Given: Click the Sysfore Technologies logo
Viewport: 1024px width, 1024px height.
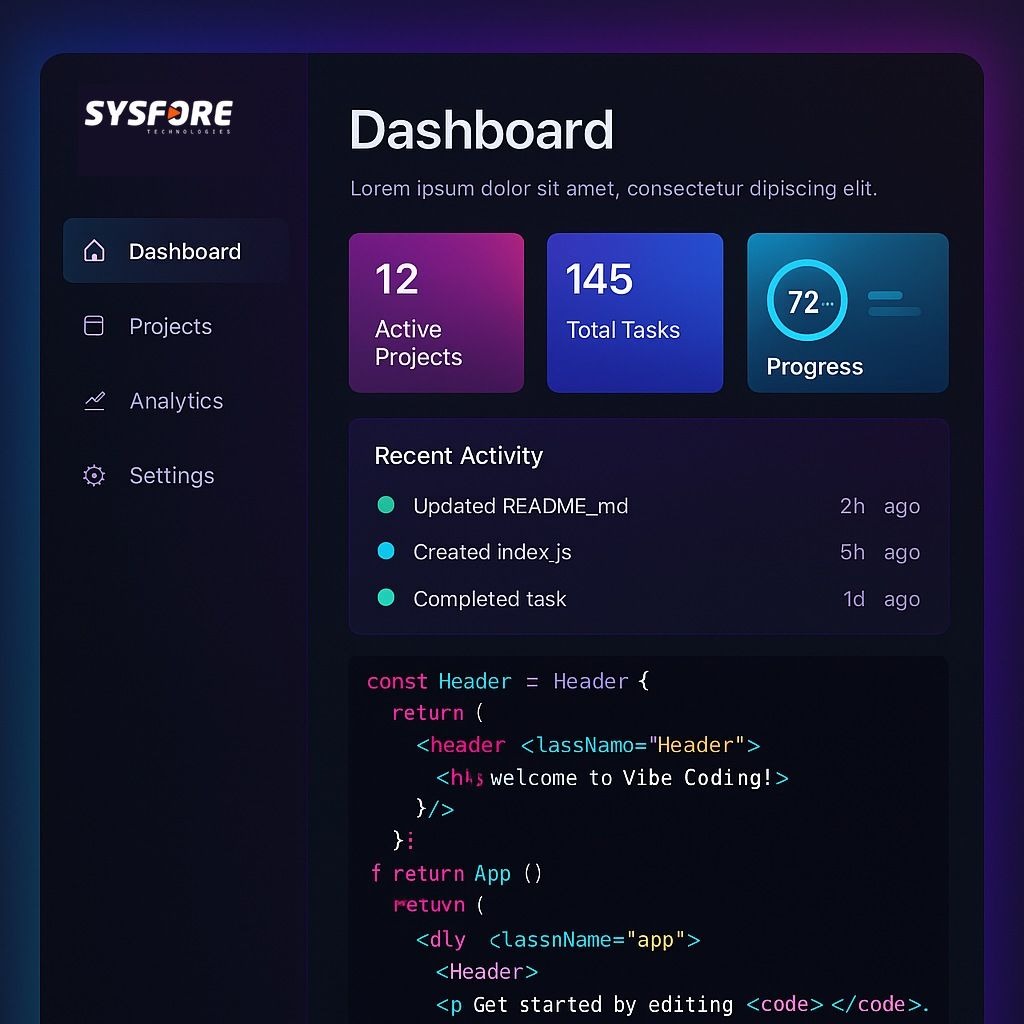Looking at the screenshot, I should pyautogui.click(x=158, y=118).
